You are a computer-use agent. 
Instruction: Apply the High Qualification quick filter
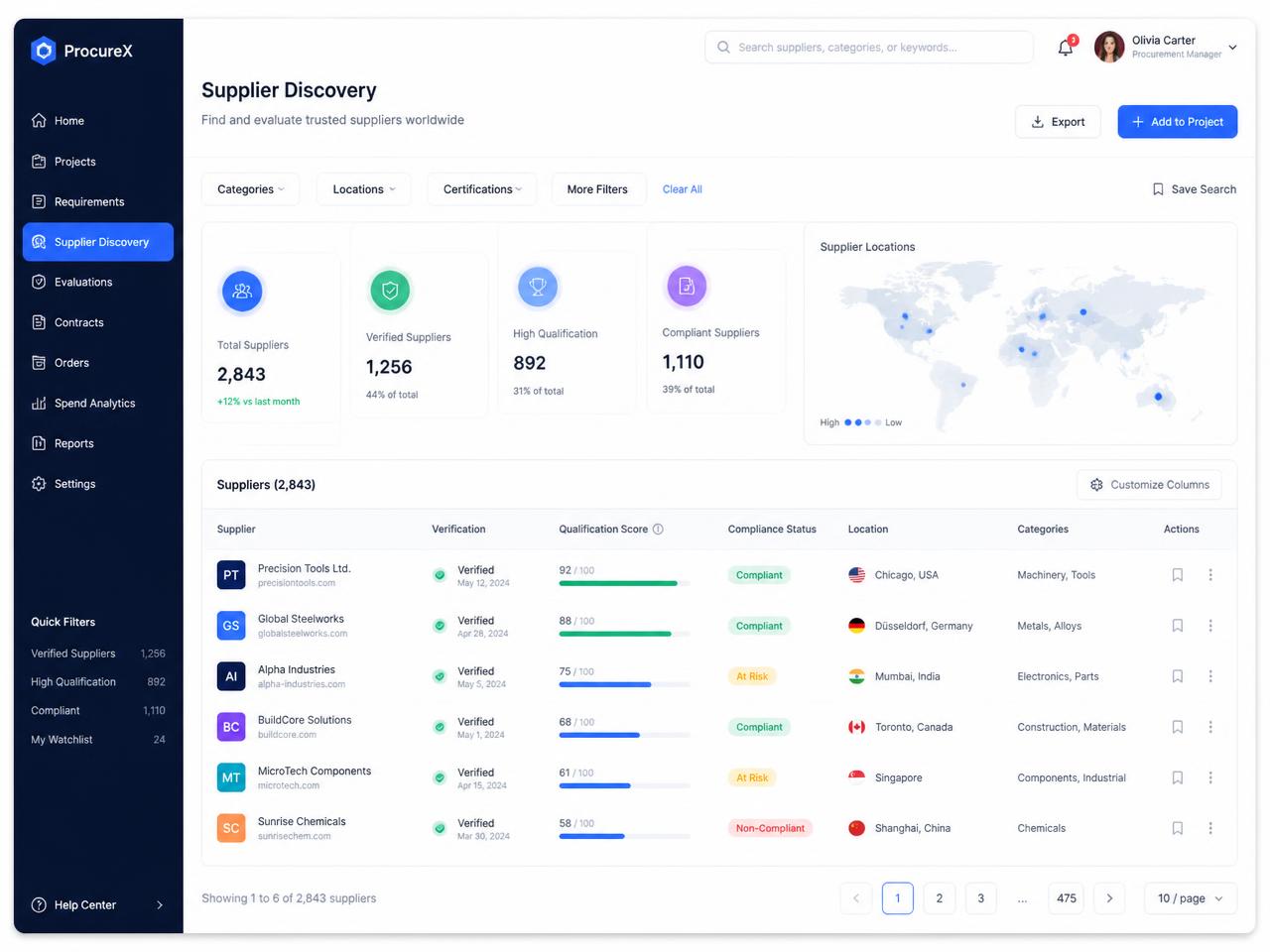point(98,682)
